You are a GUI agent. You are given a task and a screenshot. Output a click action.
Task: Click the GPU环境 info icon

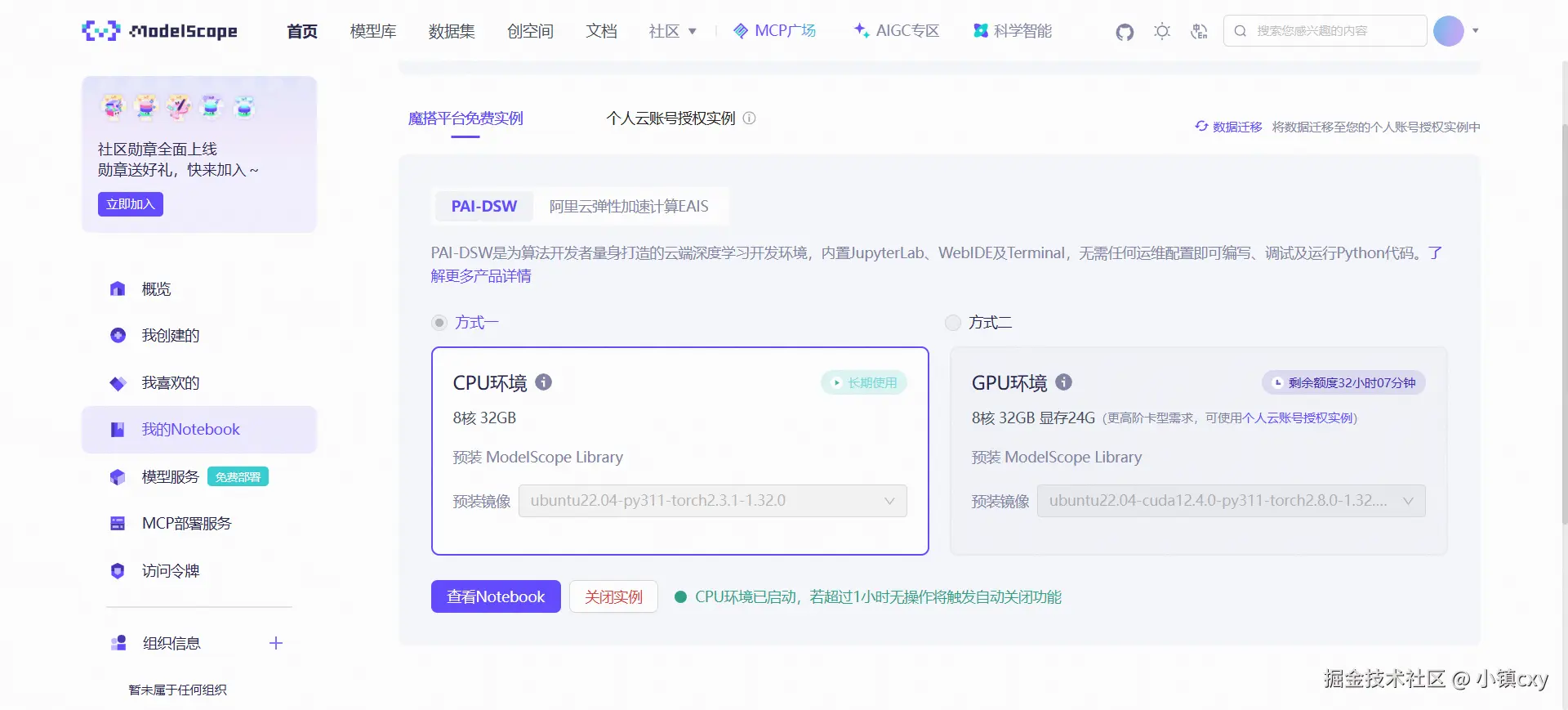[x=1063, y=382]
